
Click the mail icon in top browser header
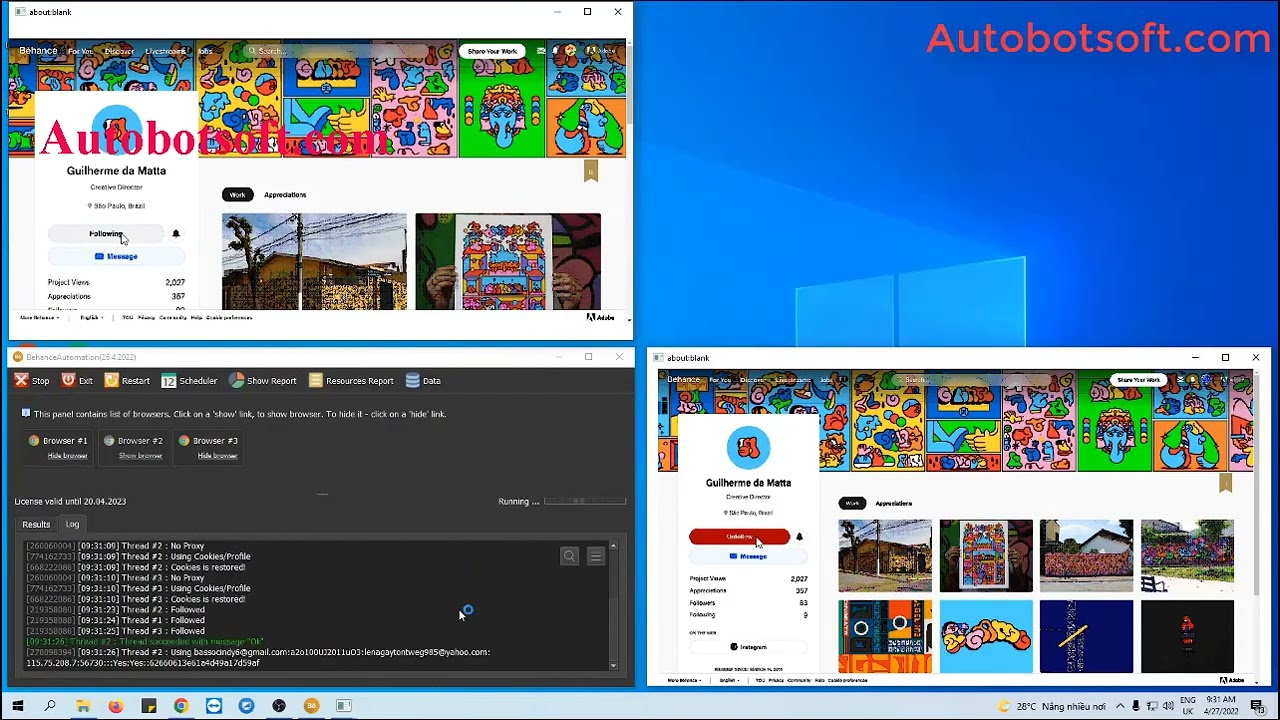coord(541,51)
